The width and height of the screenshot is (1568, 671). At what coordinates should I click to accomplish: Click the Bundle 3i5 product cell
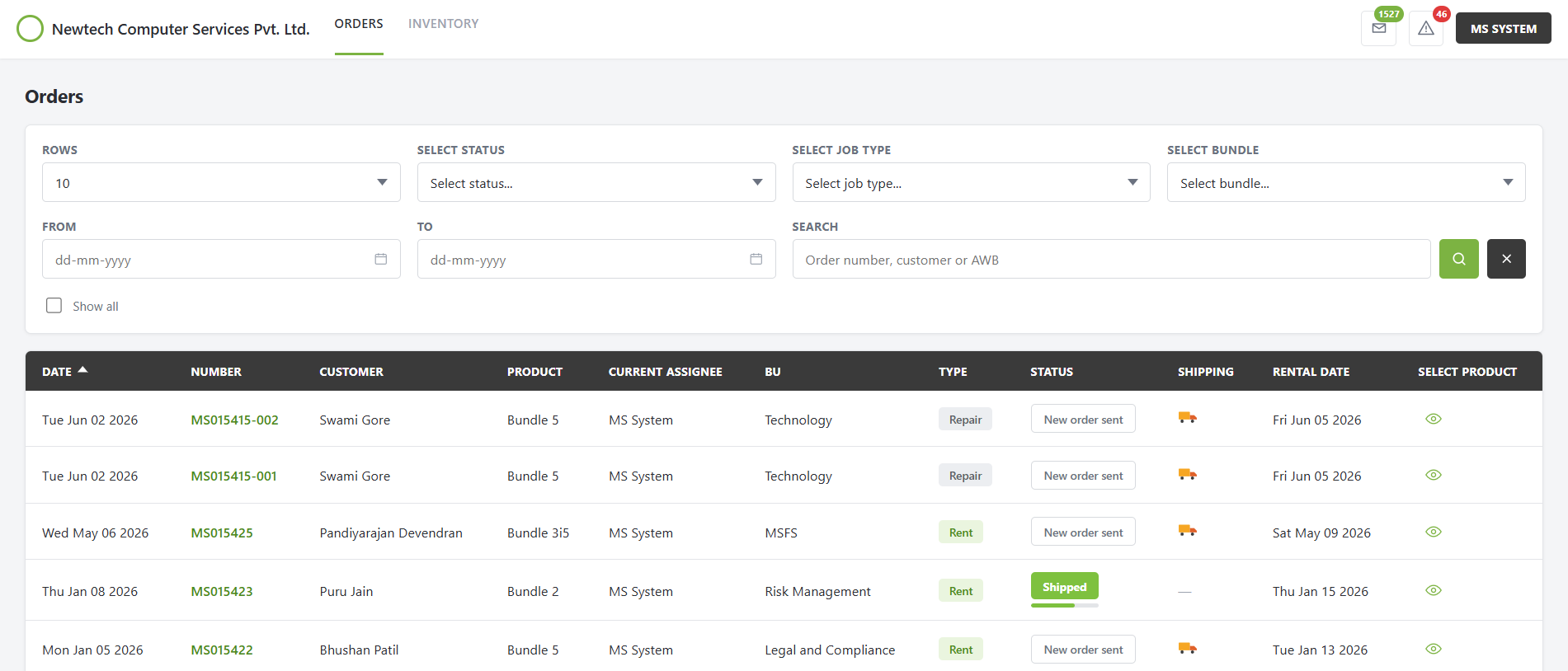tap(538, 533)
